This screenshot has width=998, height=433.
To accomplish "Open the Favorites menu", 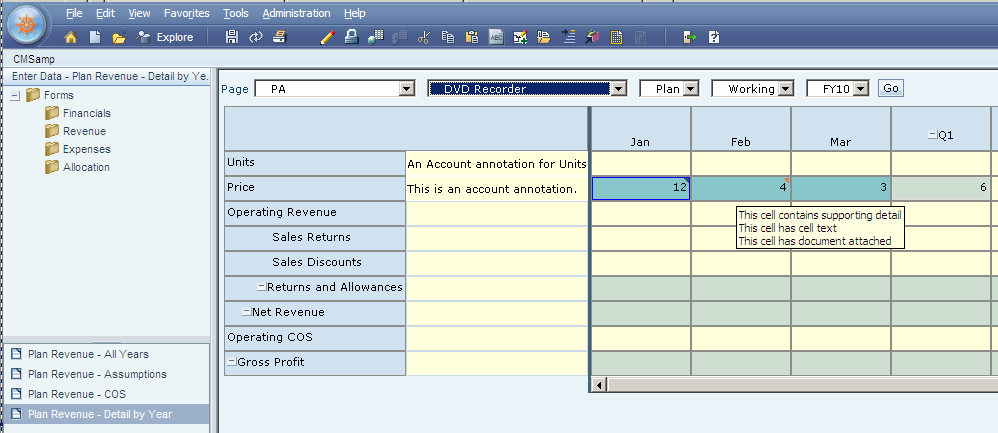I will 186,13.
